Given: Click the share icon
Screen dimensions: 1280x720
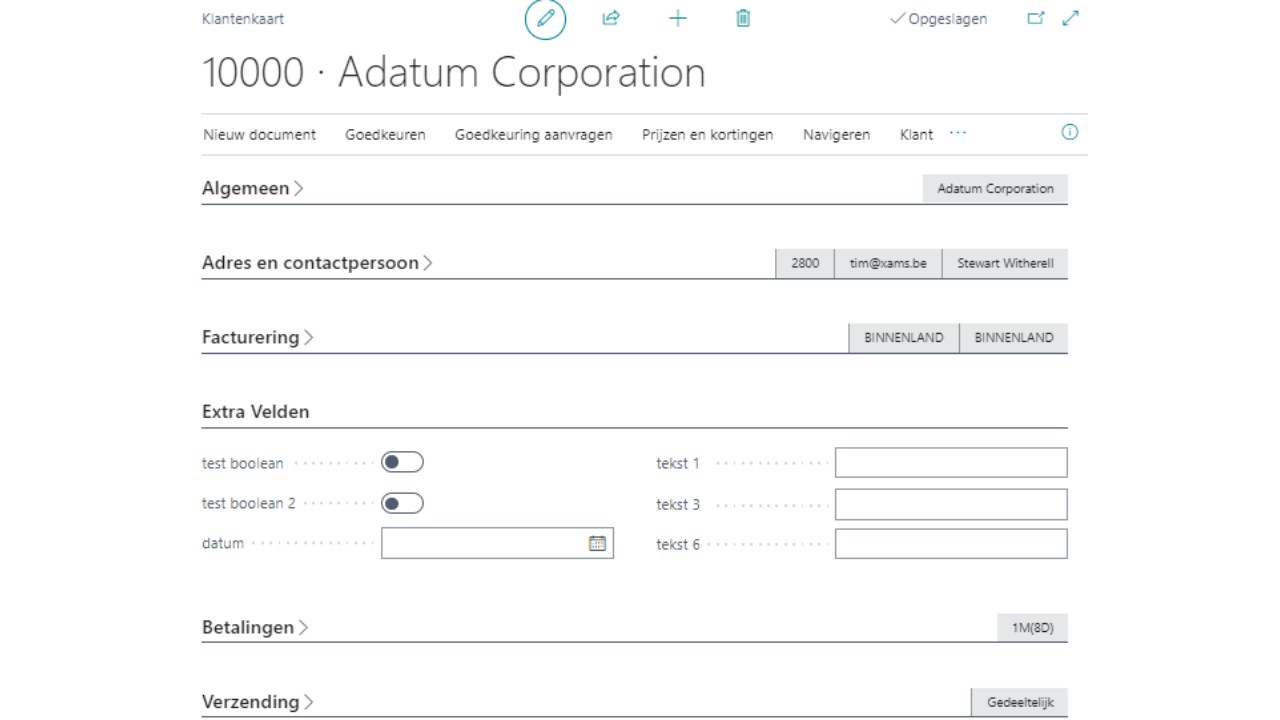Looking at the screenshot, I should (611, 18).
